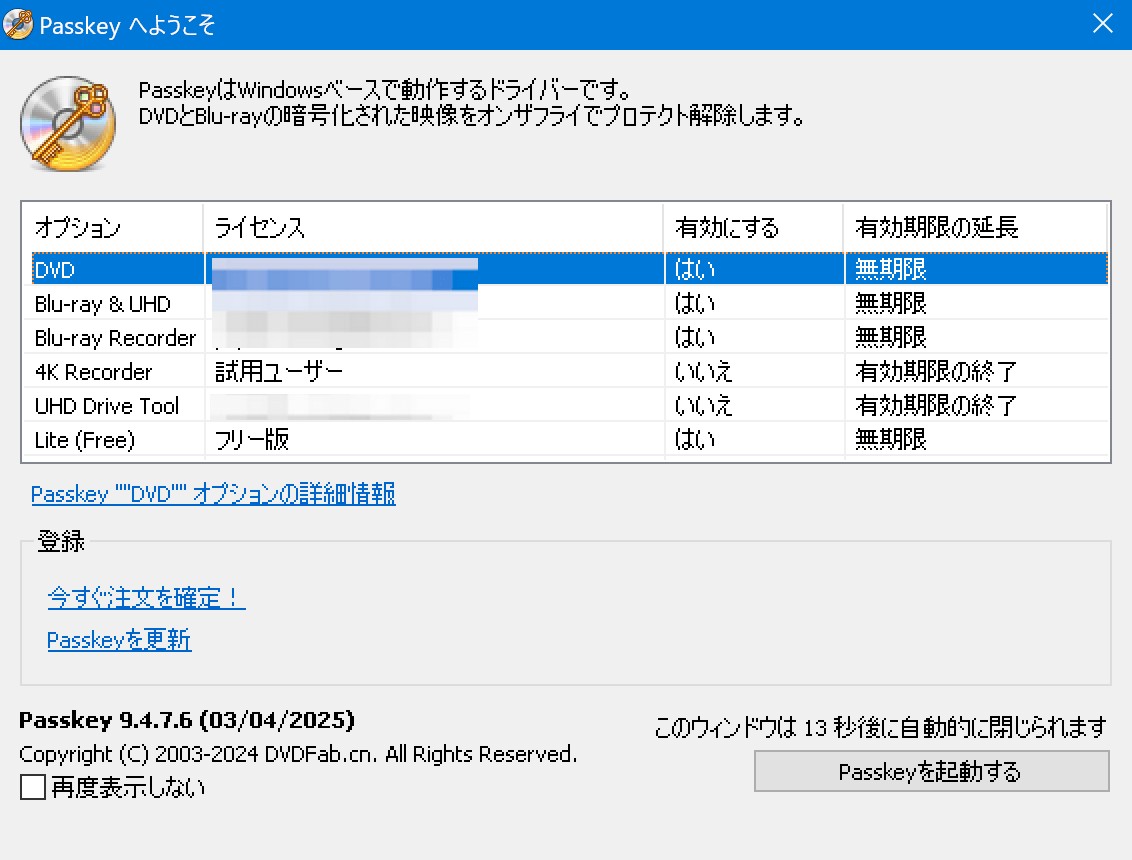The width and height of the screenshot is (1132, 860).
Task: Select the Blu-ray Recorder option row
Action: click(x=570, y=337)
